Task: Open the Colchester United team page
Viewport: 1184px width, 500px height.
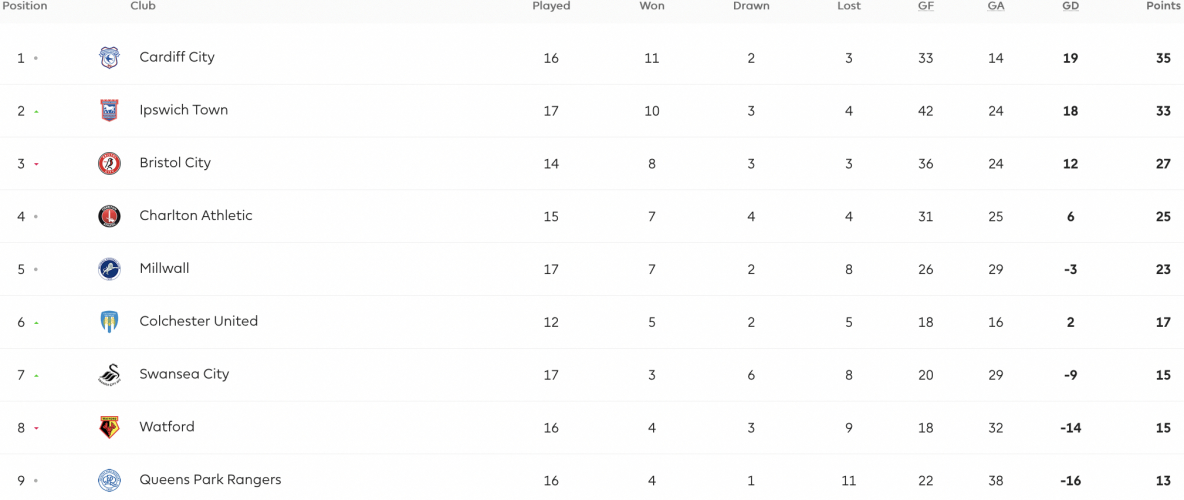Action: [x=199, y=321]
